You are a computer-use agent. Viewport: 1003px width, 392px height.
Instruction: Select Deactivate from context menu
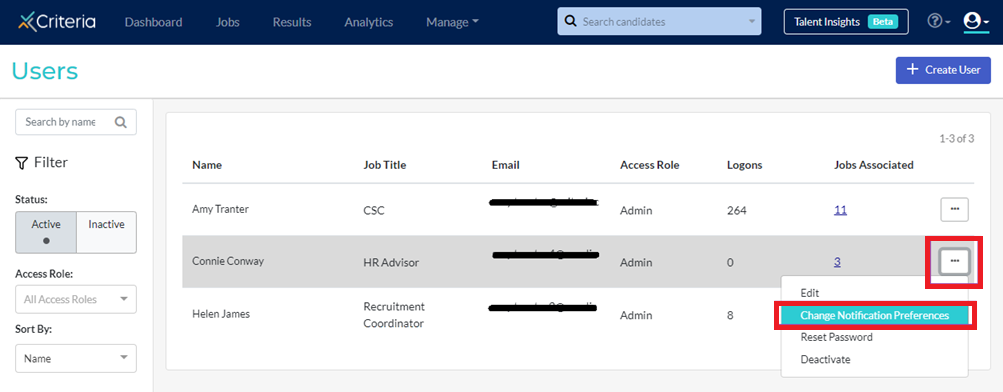tap(825, 359)
